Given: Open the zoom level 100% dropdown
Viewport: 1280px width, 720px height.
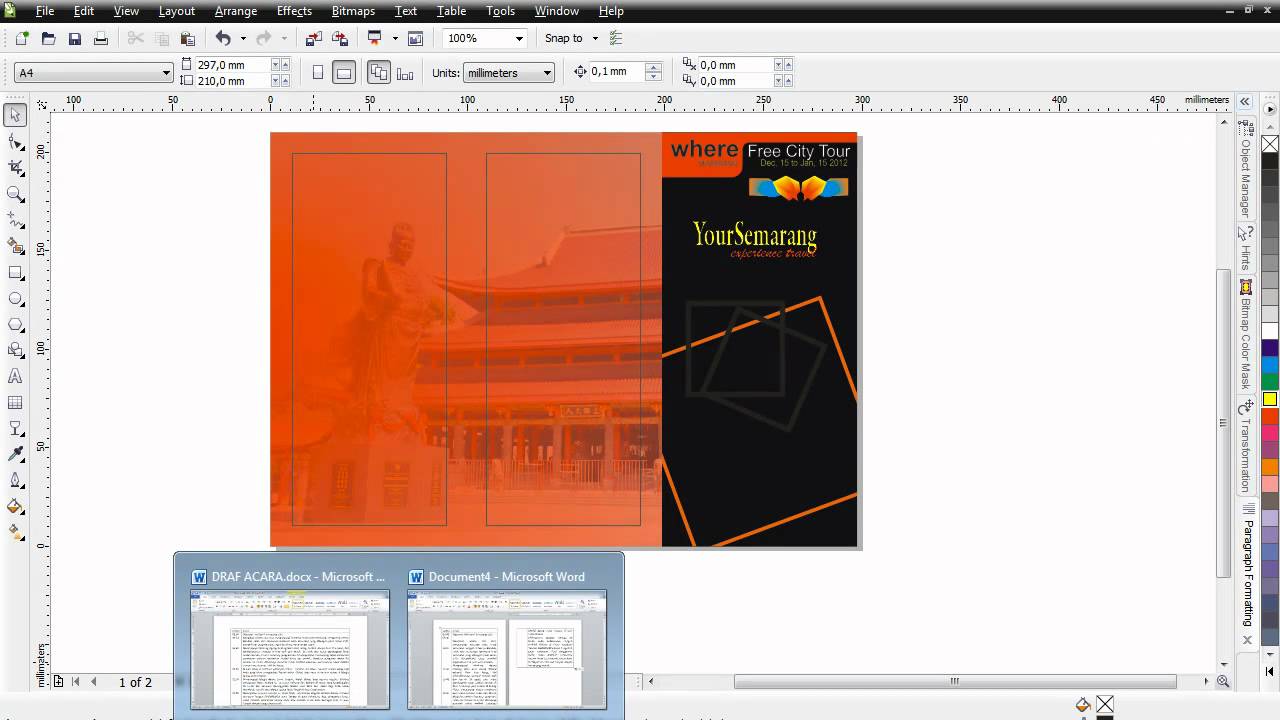Looking at the screenshot, I should point(519,38).
